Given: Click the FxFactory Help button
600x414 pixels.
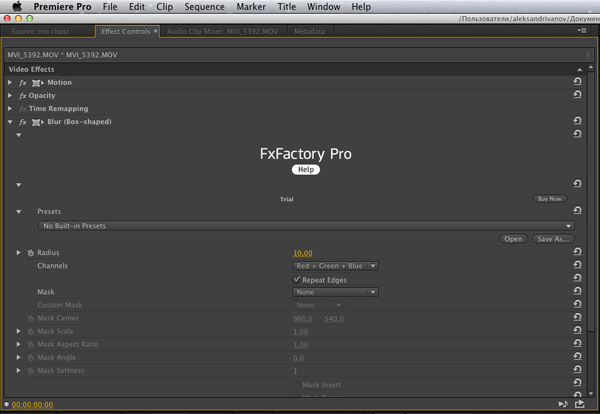Looking at the screenshot, I should pos(306,170).
